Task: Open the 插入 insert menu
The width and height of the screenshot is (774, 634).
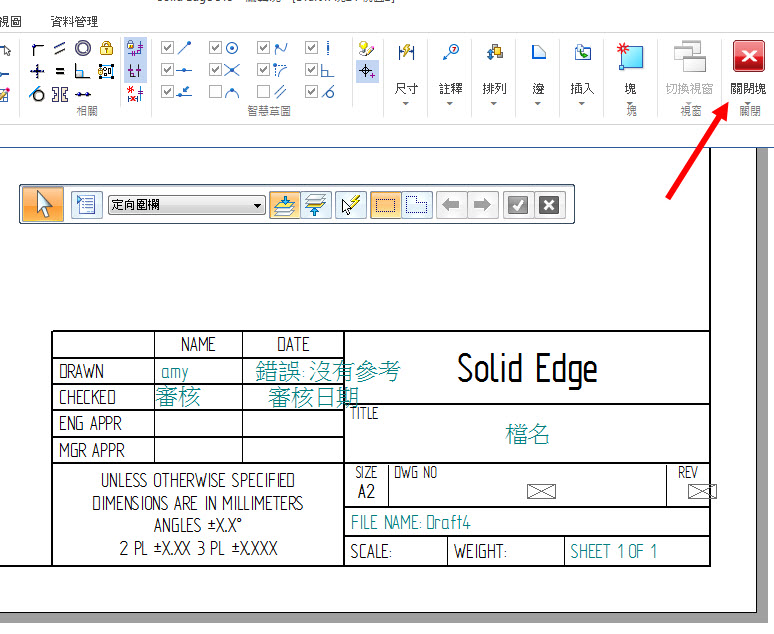Action: 582,89
